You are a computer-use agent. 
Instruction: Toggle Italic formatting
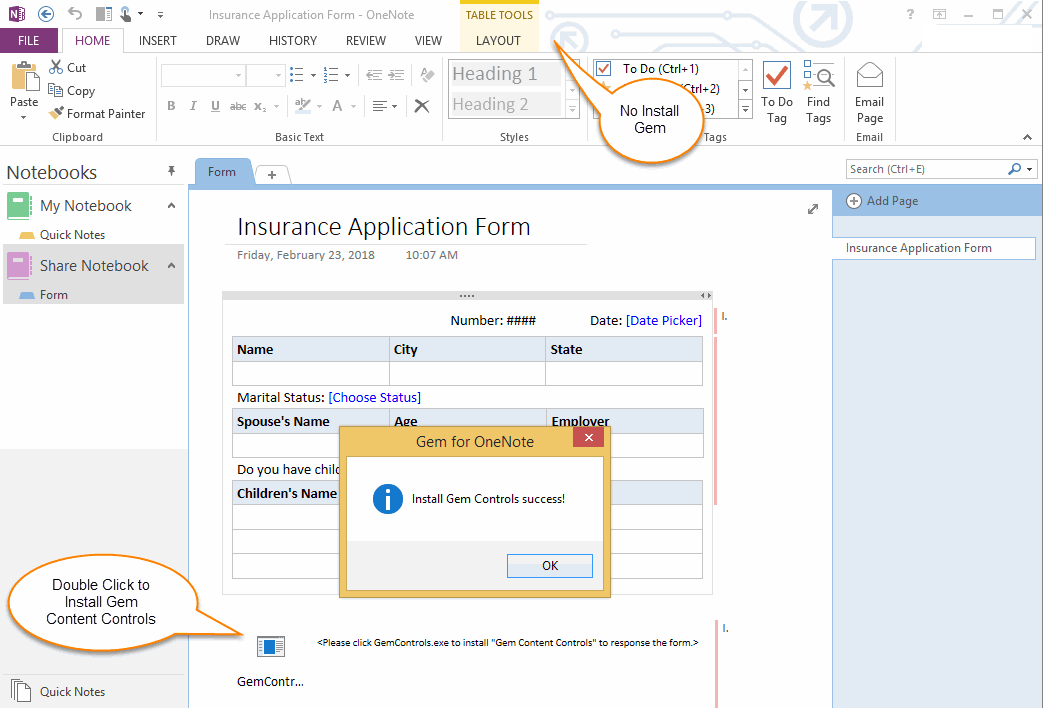pos(193,106)
